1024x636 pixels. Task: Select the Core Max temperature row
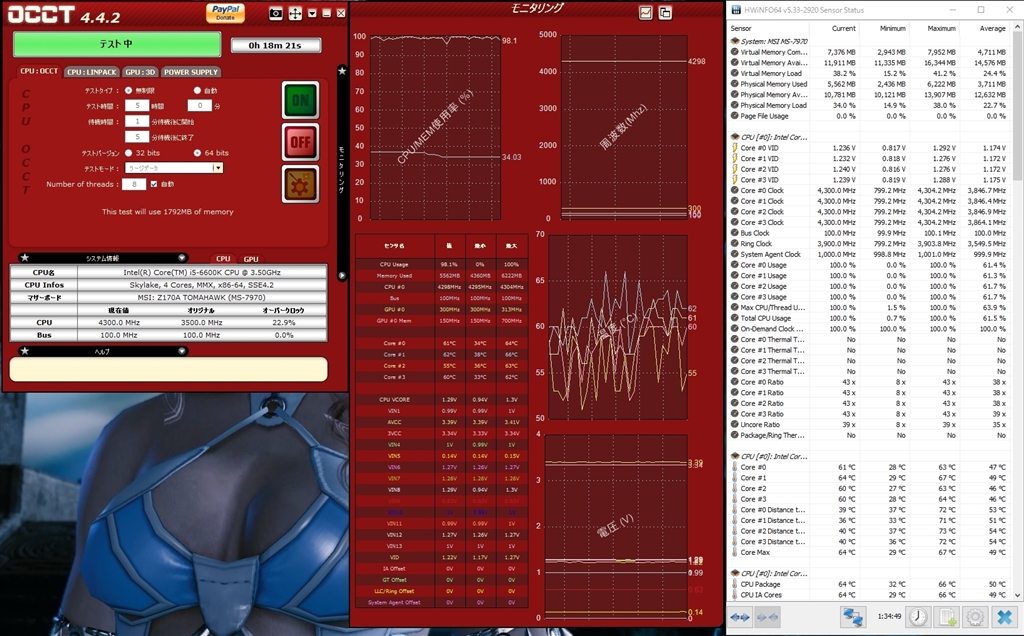[x=869, y=552]
